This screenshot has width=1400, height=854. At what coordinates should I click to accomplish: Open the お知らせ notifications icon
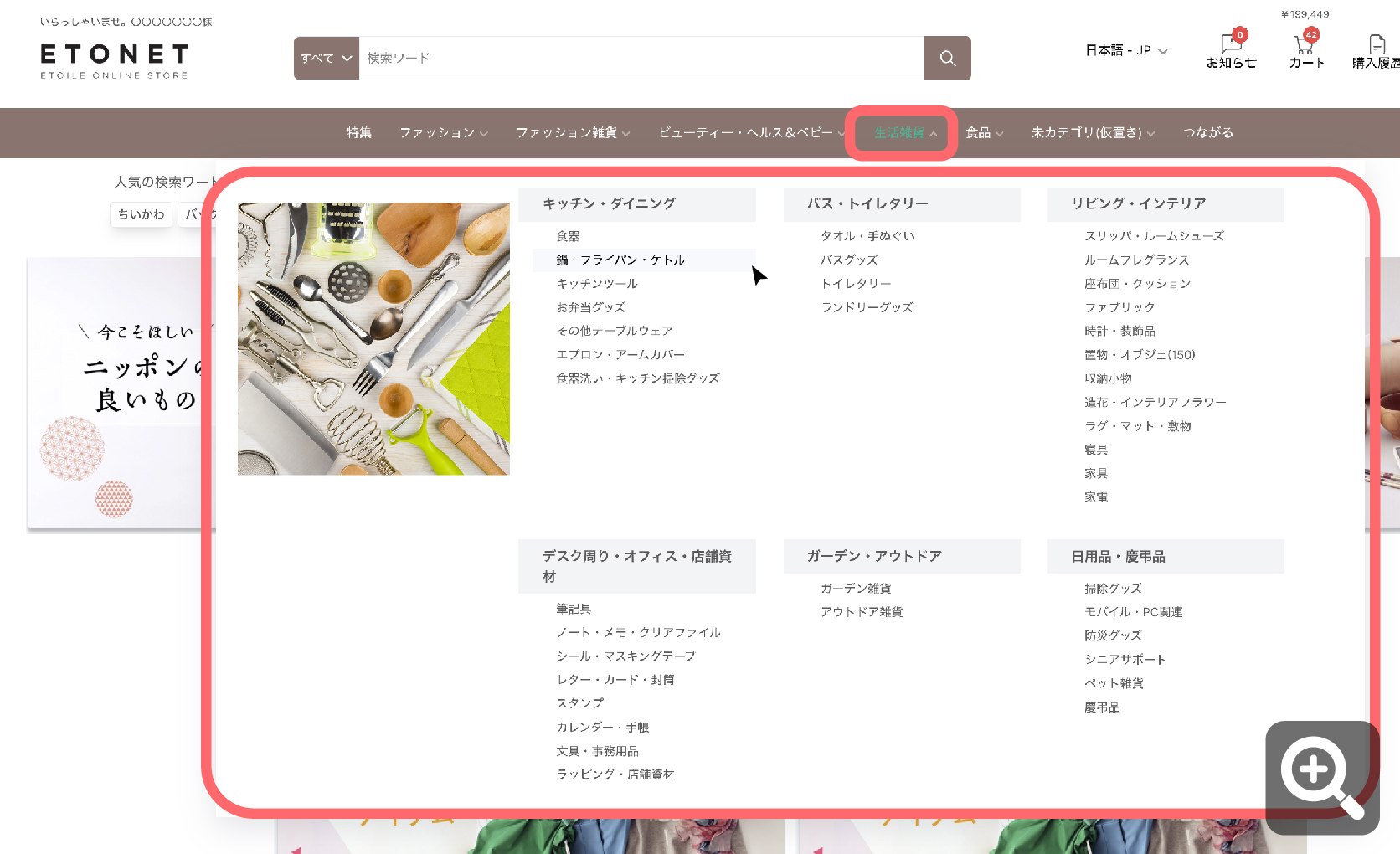[1231, 50]
